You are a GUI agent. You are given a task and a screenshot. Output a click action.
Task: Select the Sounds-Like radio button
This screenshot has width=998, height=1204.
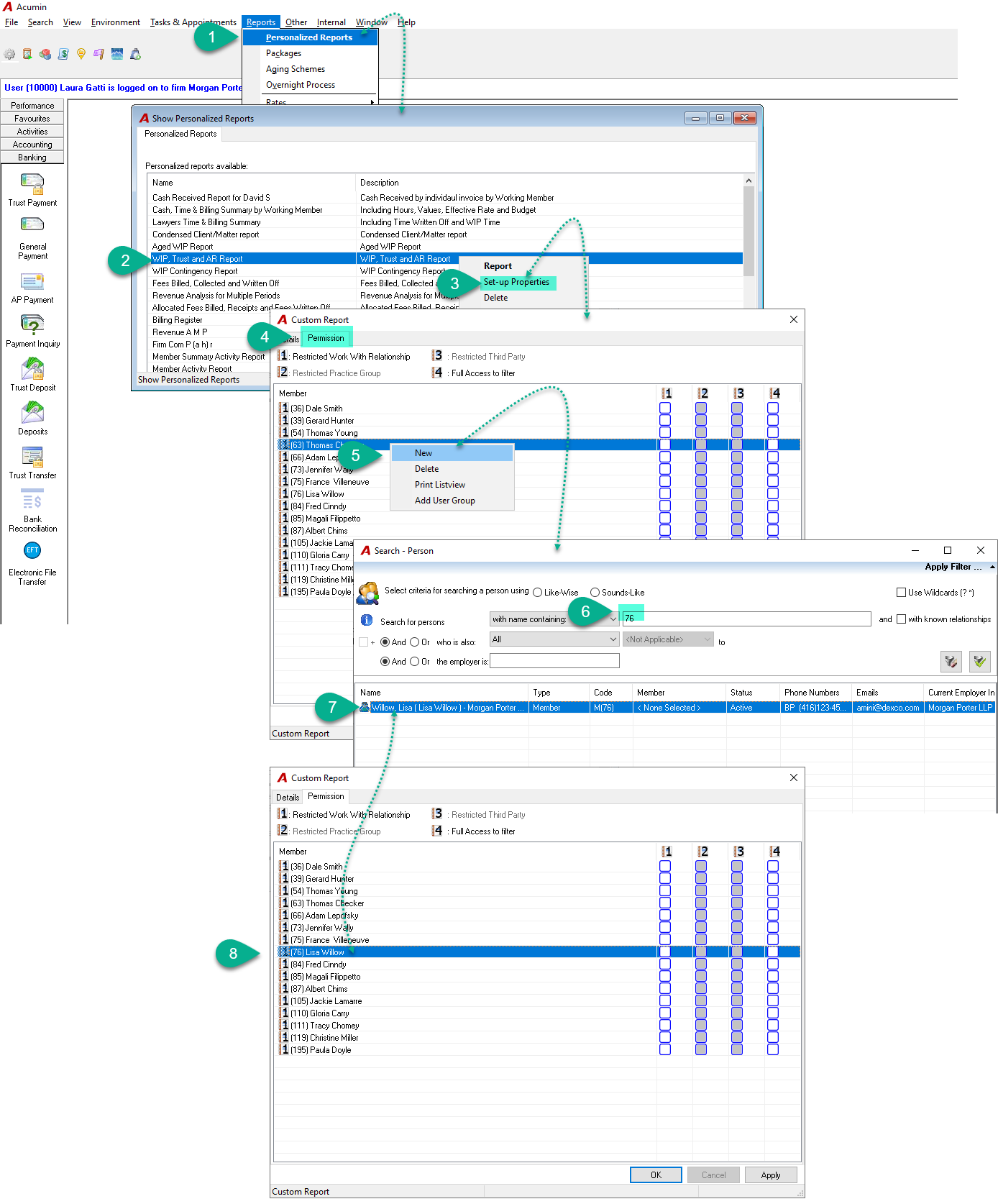tap(595, 593)
